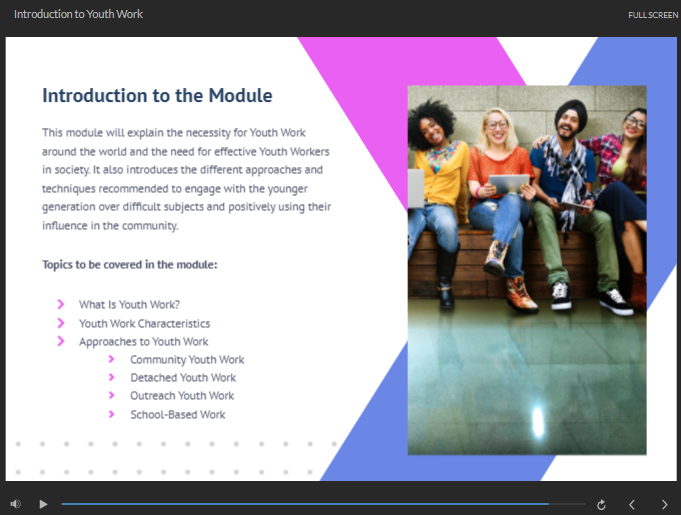Advance to the next slide arrow
Viewport: 681px width, 515px height.
665,504
